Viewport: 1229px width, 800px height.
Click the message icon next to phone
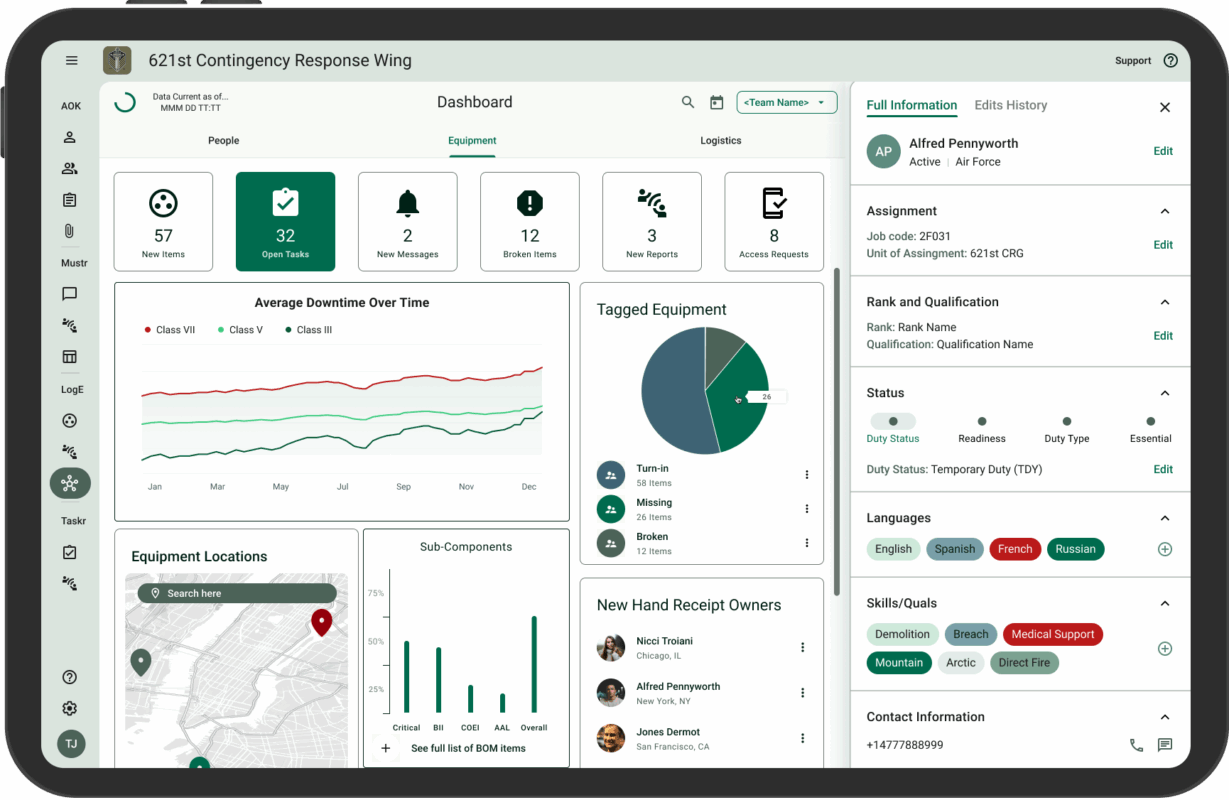click(x=1164, y=745)
